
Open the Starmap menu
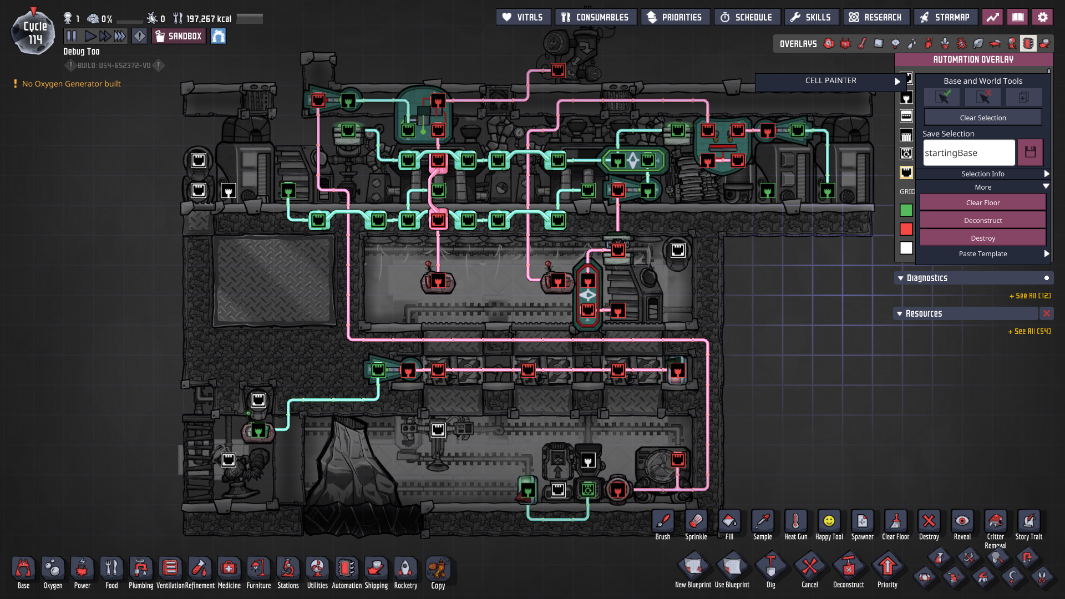(945, 17)
